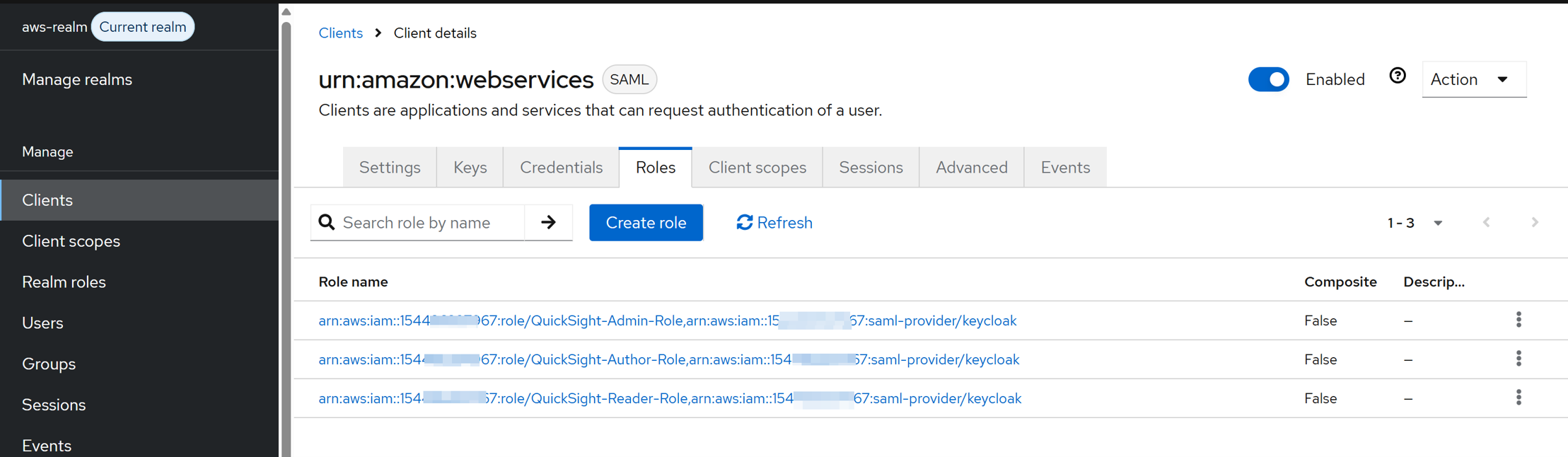This screenshot has width=1568, height=457.
Task: Open the QuickSight-Reader-Role link
Action: coord(670,398)
